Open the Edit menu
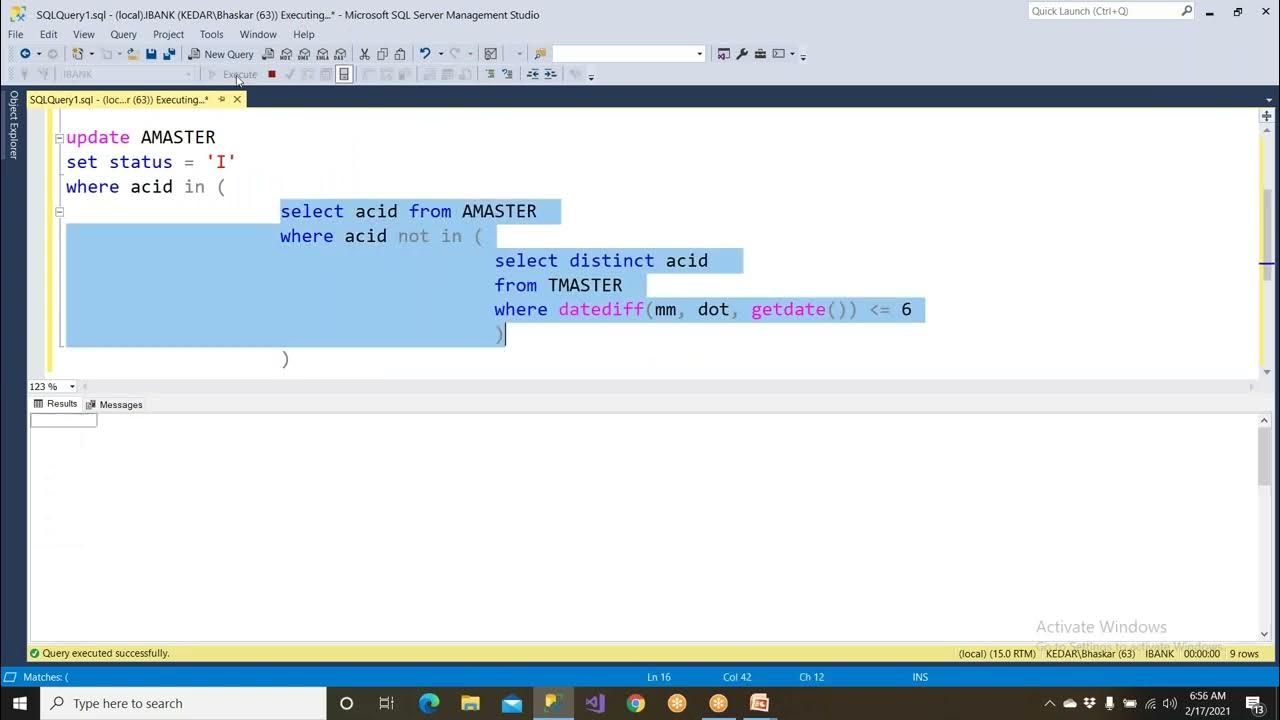Screen dimensions: 1280x720 tap(48, 34)
